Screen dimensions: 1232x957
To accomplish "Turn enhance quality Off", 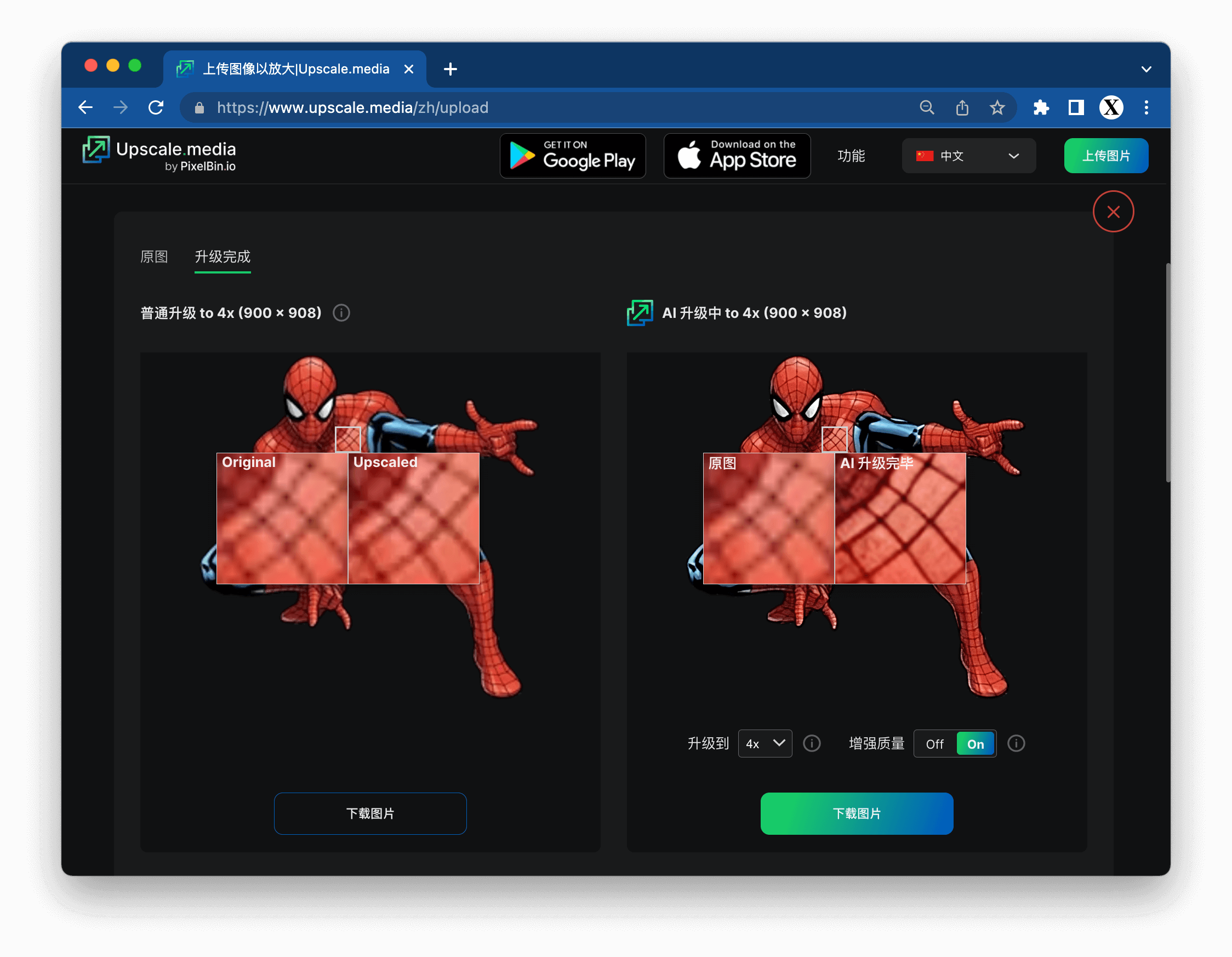I will 935,744.
